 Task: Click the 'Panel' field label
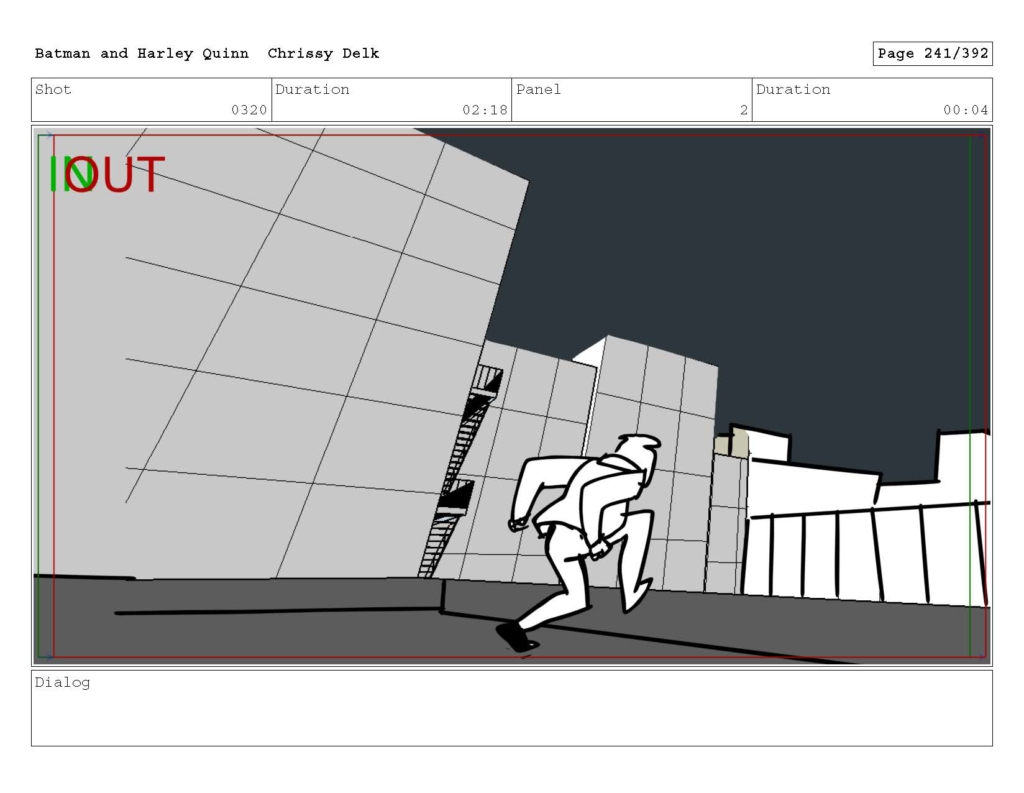(538, 89)
